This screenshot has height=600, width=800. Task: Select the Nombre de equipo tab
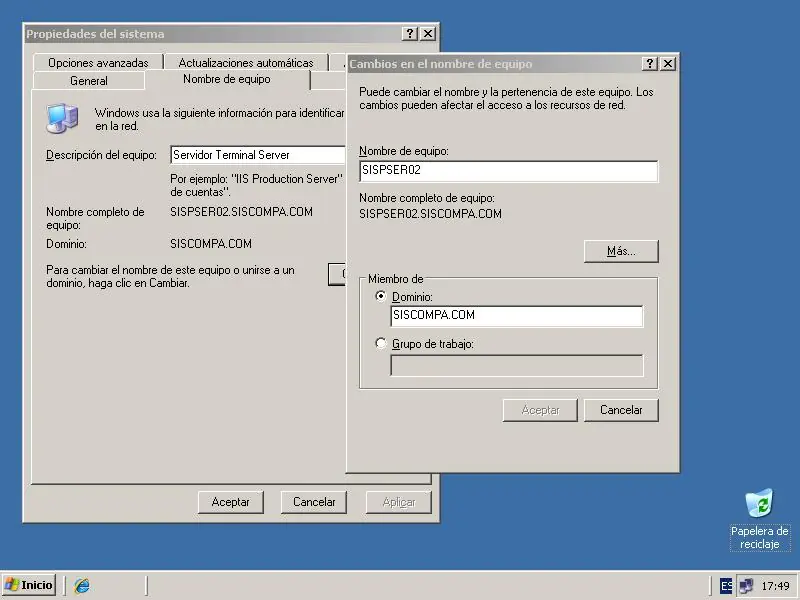[227, 79]
